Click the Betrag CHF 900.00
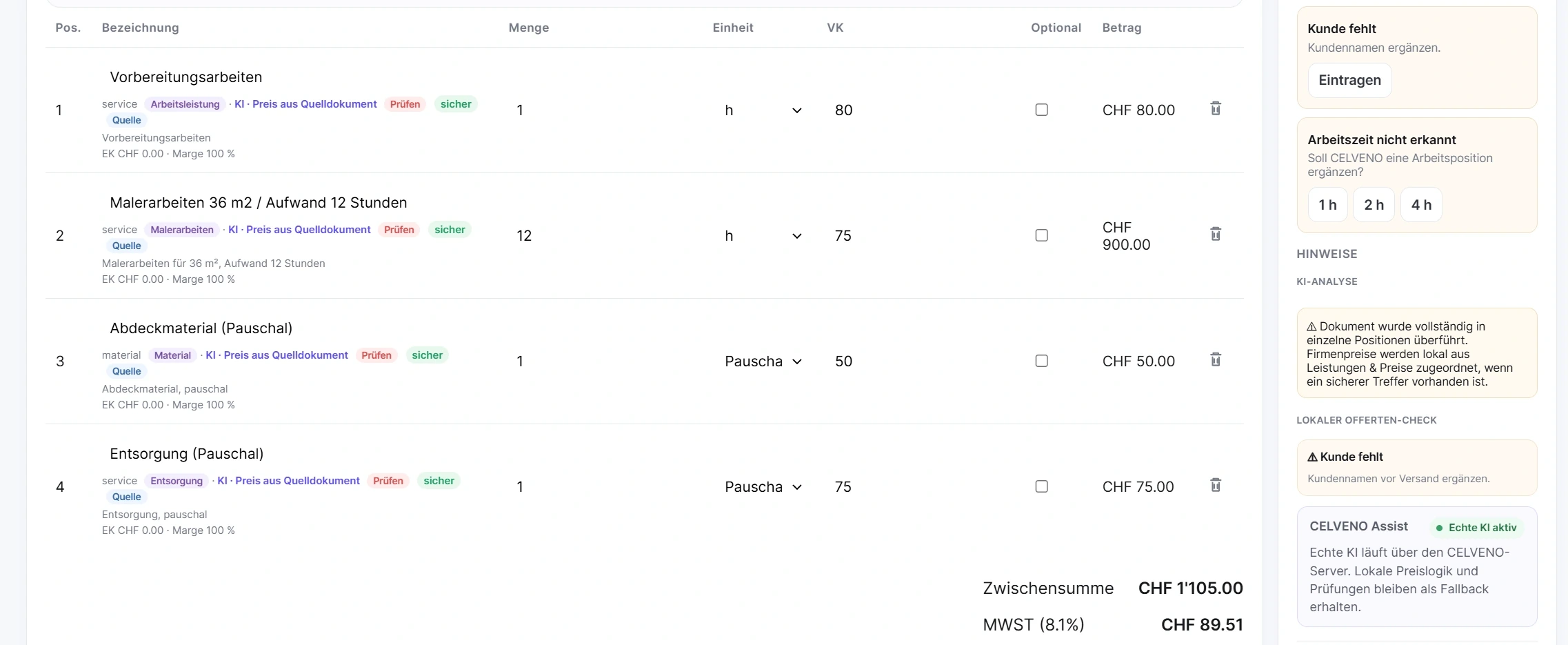This screenshot has width=1568, height=645. pos(1127,236)
